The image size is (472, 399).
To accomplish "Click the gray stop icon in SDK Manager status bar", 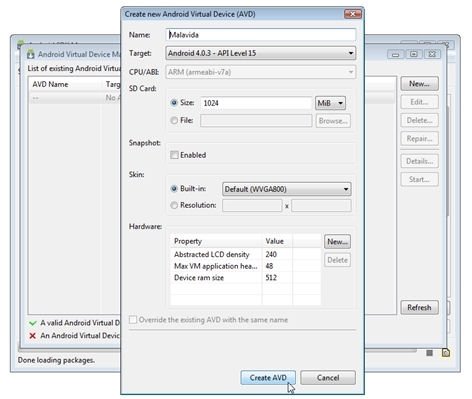I will tap(430, 353).
